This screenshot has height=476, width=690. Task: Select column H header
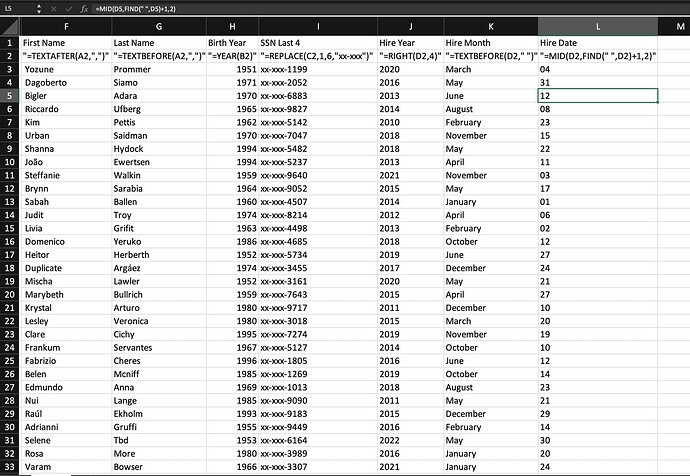(x=232, y=27)
